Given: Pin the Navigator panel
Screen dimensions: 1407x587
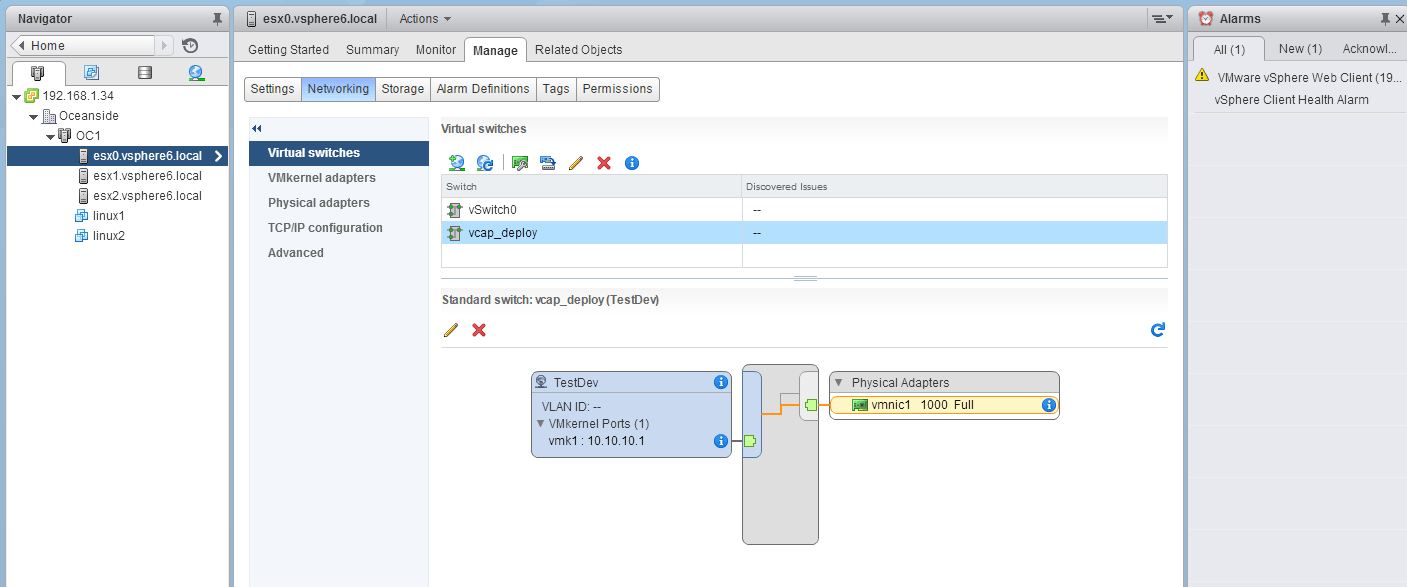Looking at the screenshot, I should (218, 19).
